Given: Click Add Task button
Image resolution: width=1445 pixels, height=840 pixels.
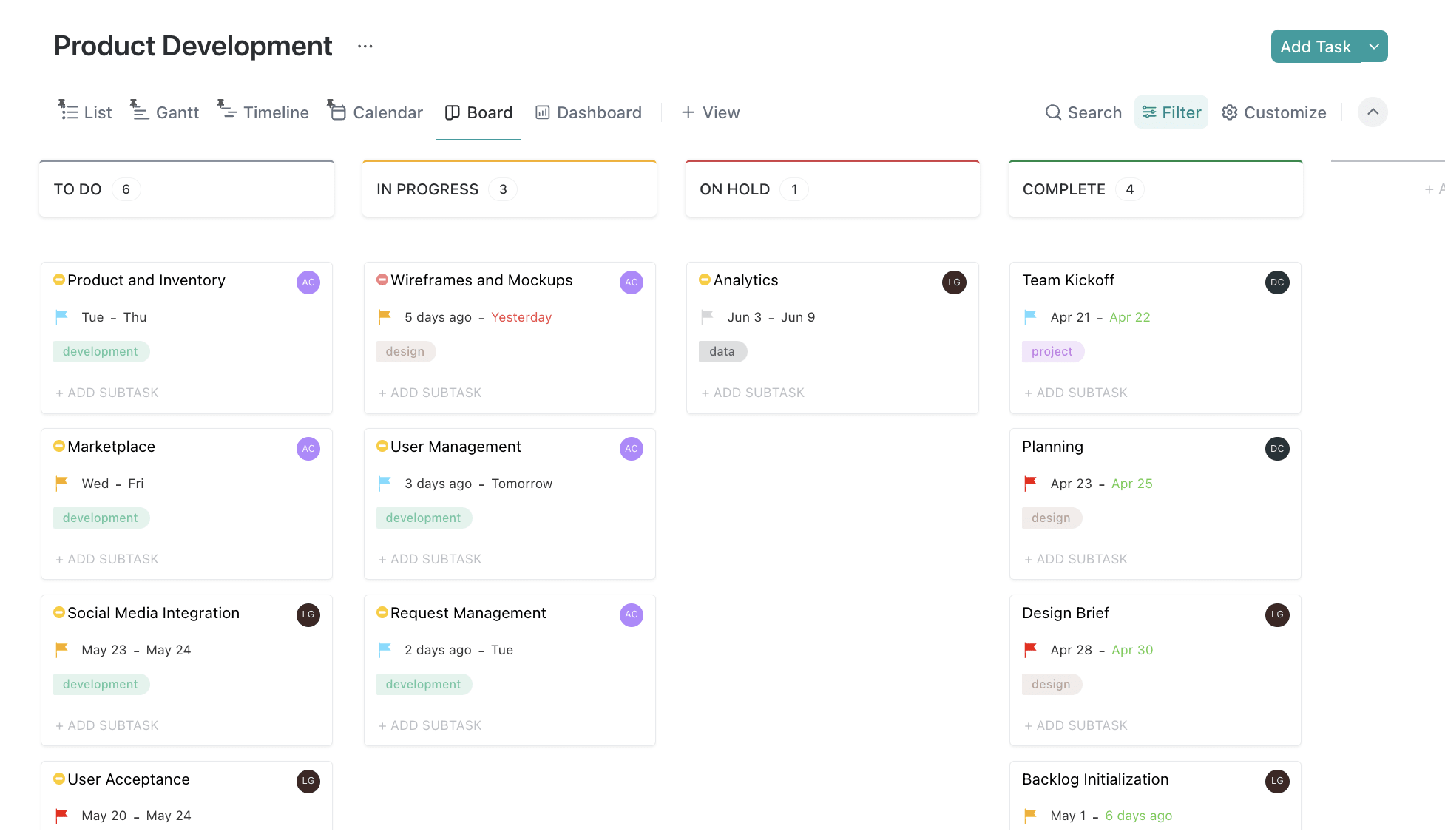Looking at the screenshot, I should [x=1315, y=46].
